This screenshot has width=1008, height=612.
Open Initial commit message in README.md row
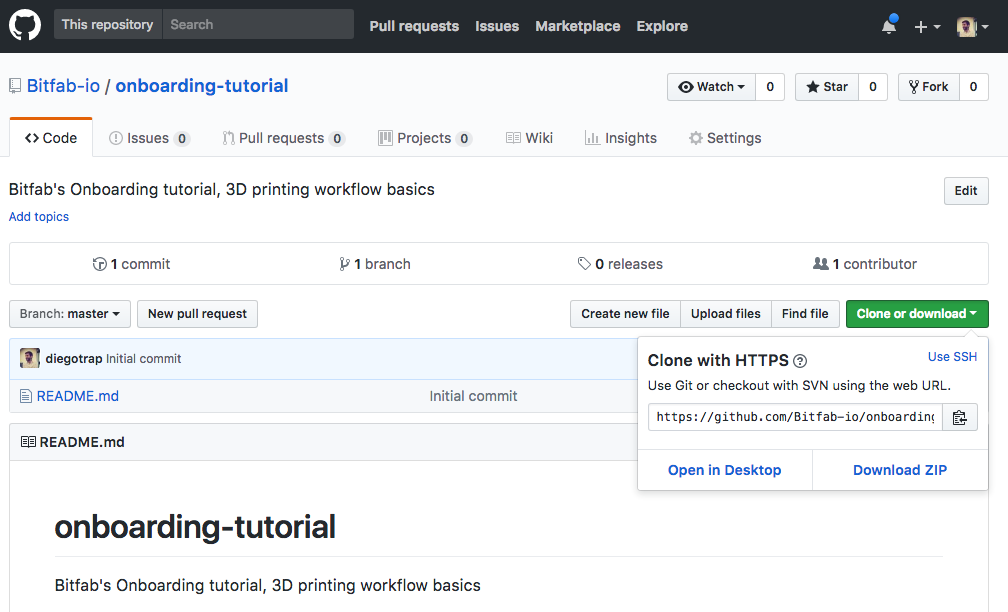coord(473,396)
